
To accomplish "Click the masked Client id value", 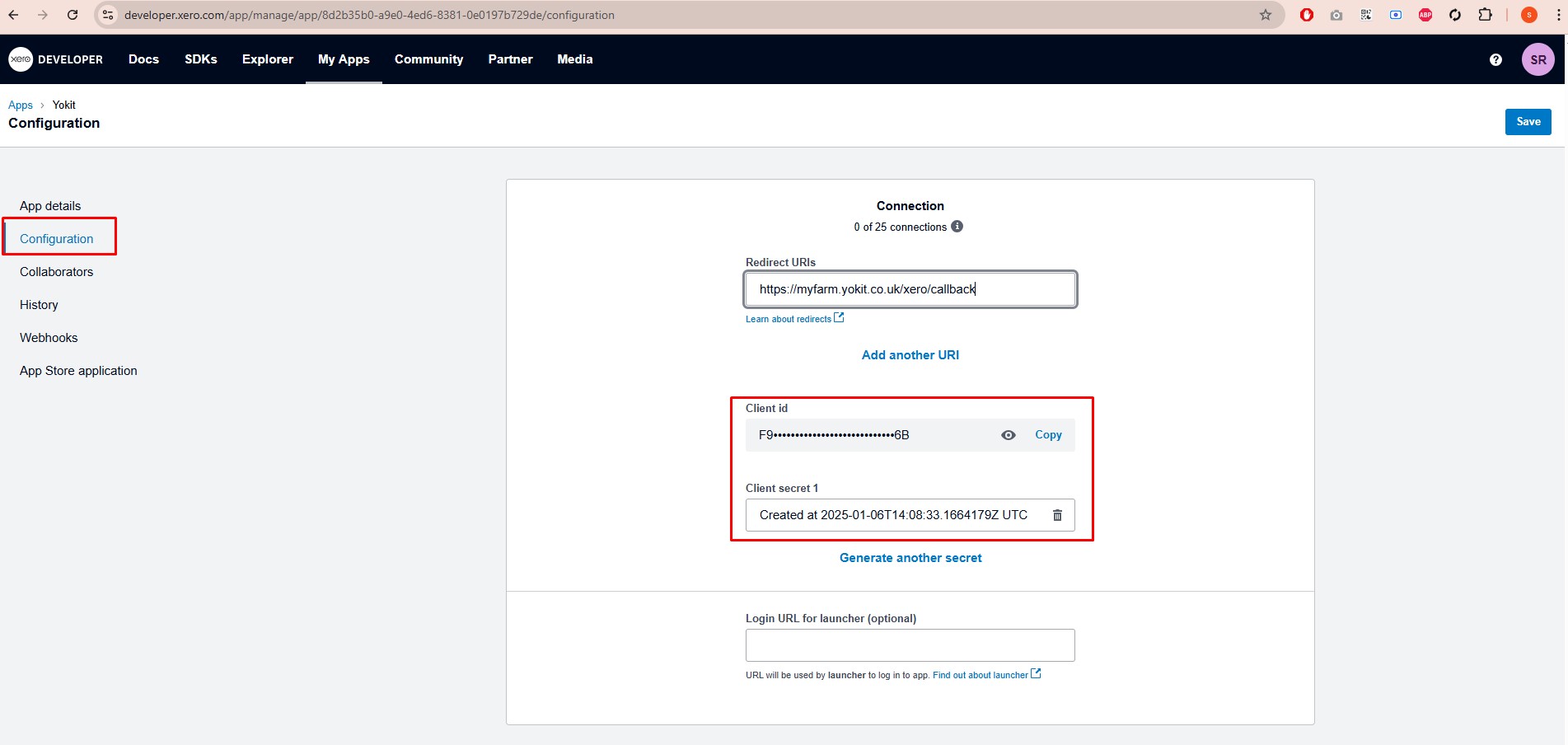I will 834,435.
